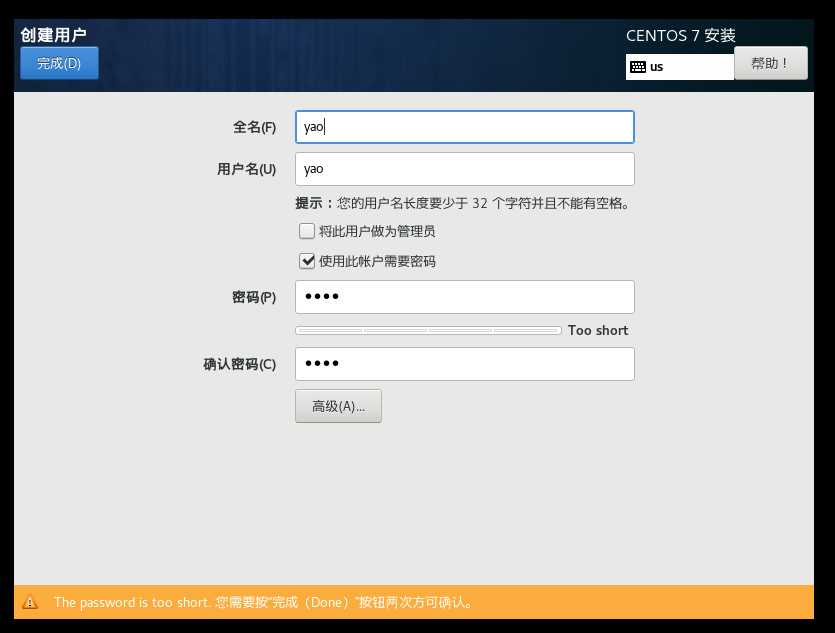Click the warning triangle icon in the bottom bar

tap(29, 602)
